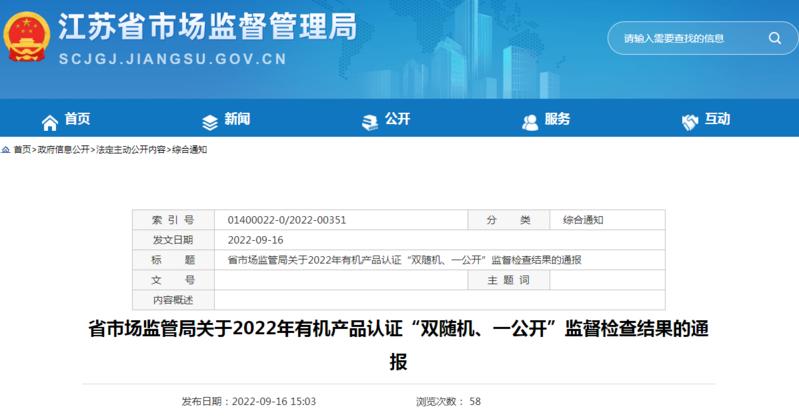The height and width of the screenshot is (419, 799).
Task: Click the bold article headline
Action: pyautogui.click(x=398, y=345)
